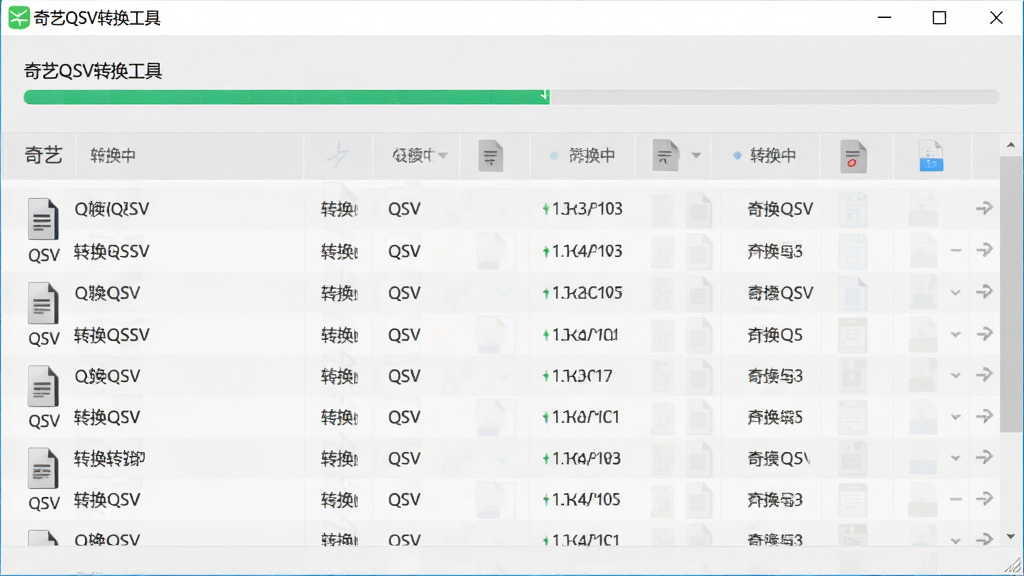Click the first 转换中 header beside 奇艺

pyautogui.click(x=113, y=155)
